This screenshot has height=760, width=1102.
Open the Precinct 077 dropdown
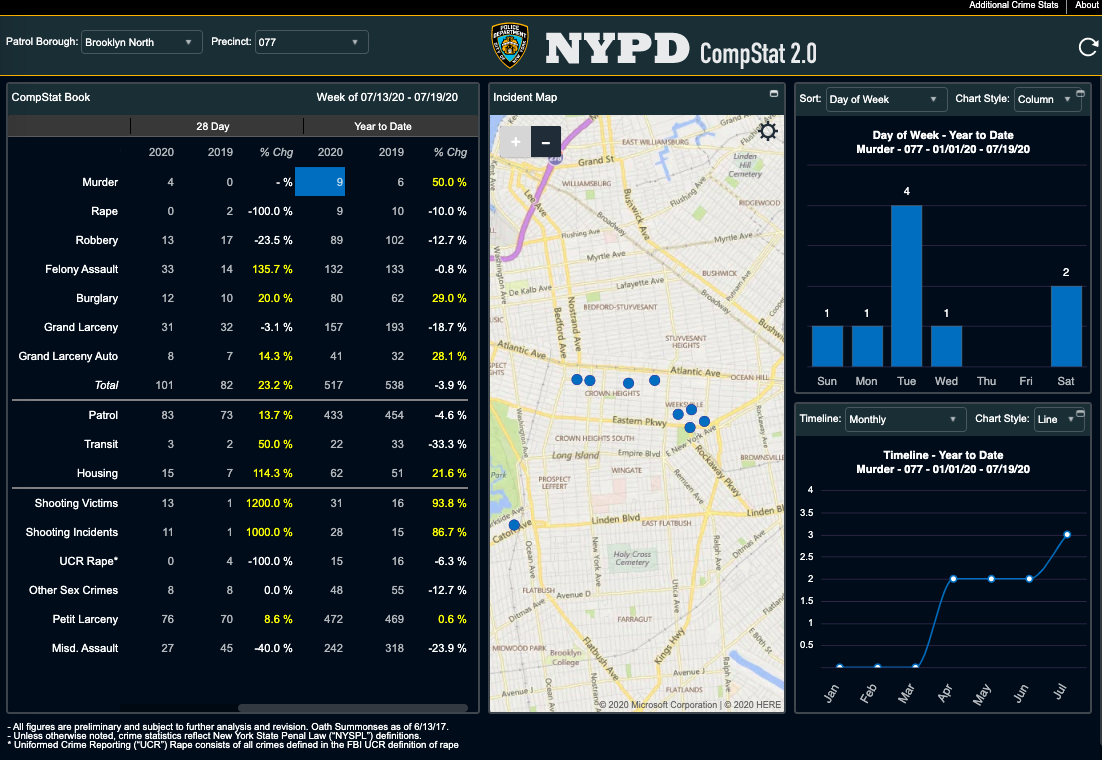click(x=311, y=42)
